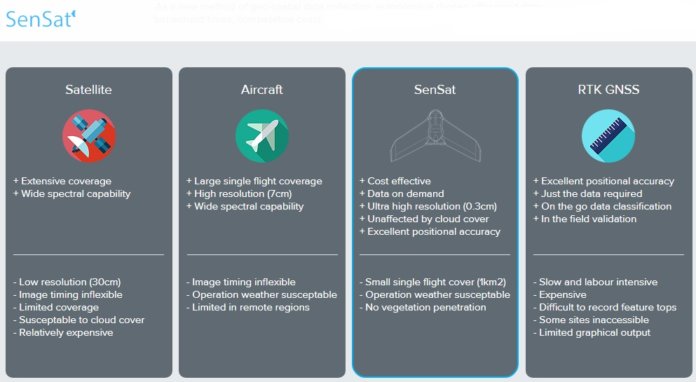Image resolution: width=696 pixels, height=382 pixels.
Task: Click the green airplane icon
Action: coord(262,136)
